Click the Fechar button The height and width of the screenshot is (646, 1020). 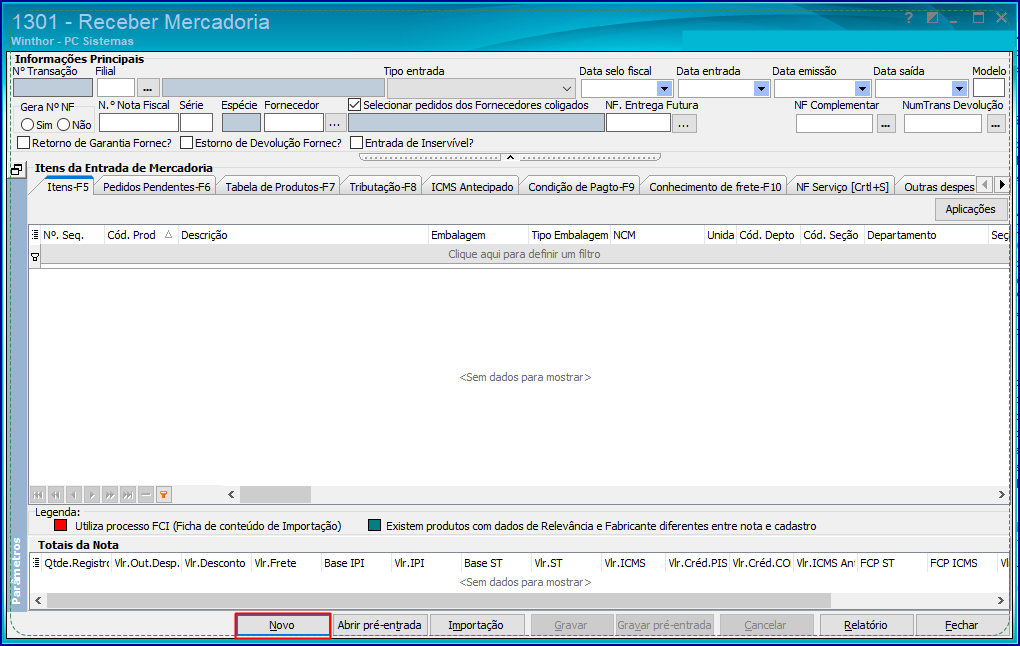click(961, 625)
